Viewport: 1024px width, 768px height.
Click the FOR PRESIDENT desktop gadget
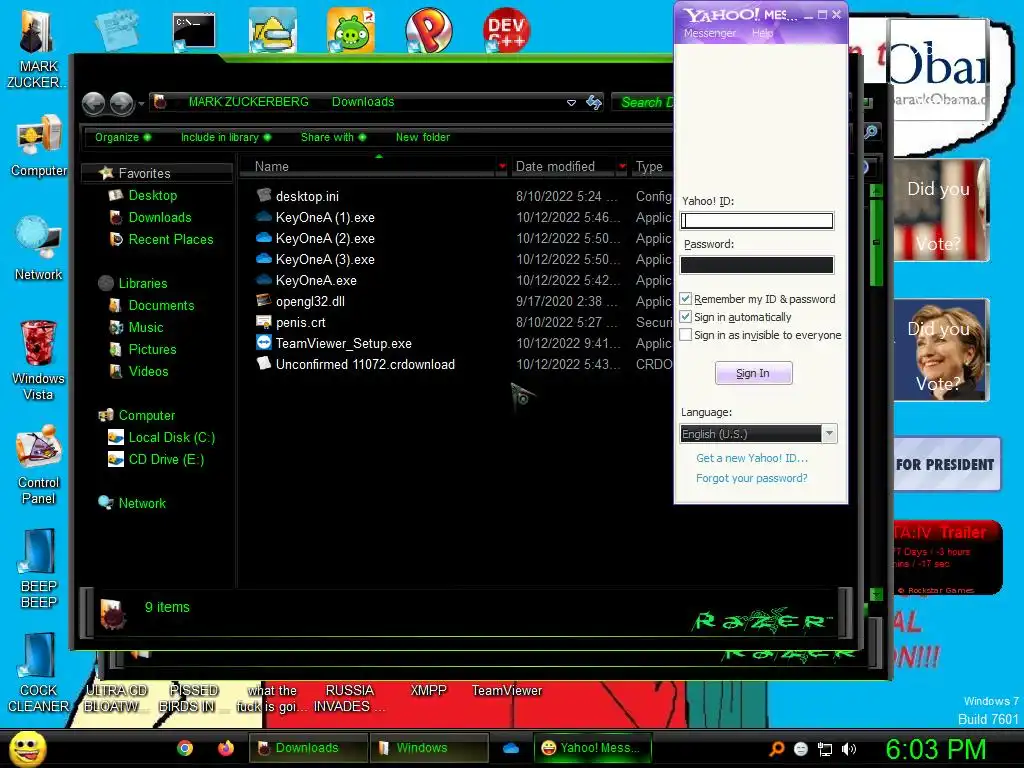click(946, 464)
